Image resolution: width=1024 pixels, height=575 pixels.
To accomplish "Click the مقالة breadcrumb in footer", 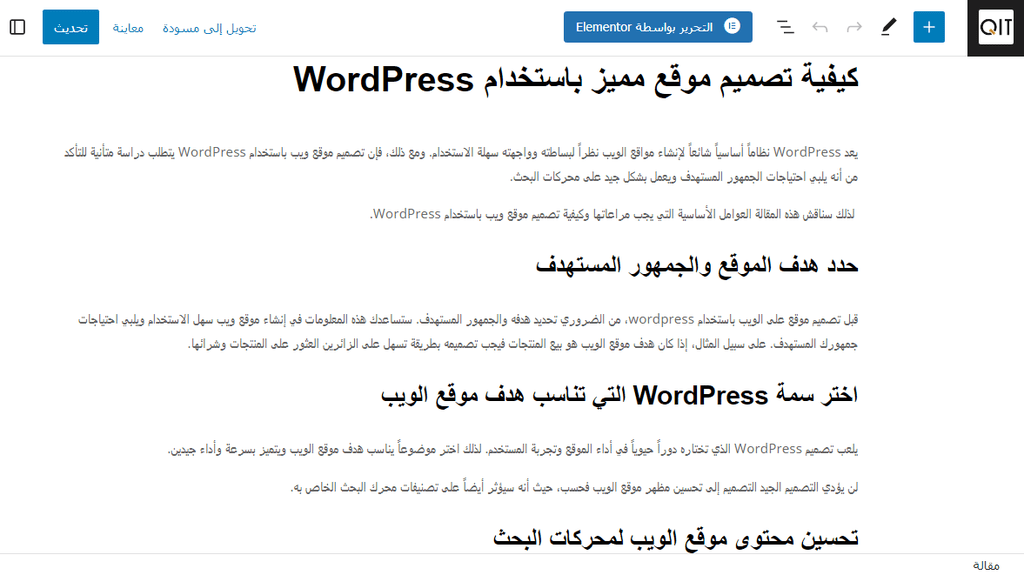I will tap(986, 565).
